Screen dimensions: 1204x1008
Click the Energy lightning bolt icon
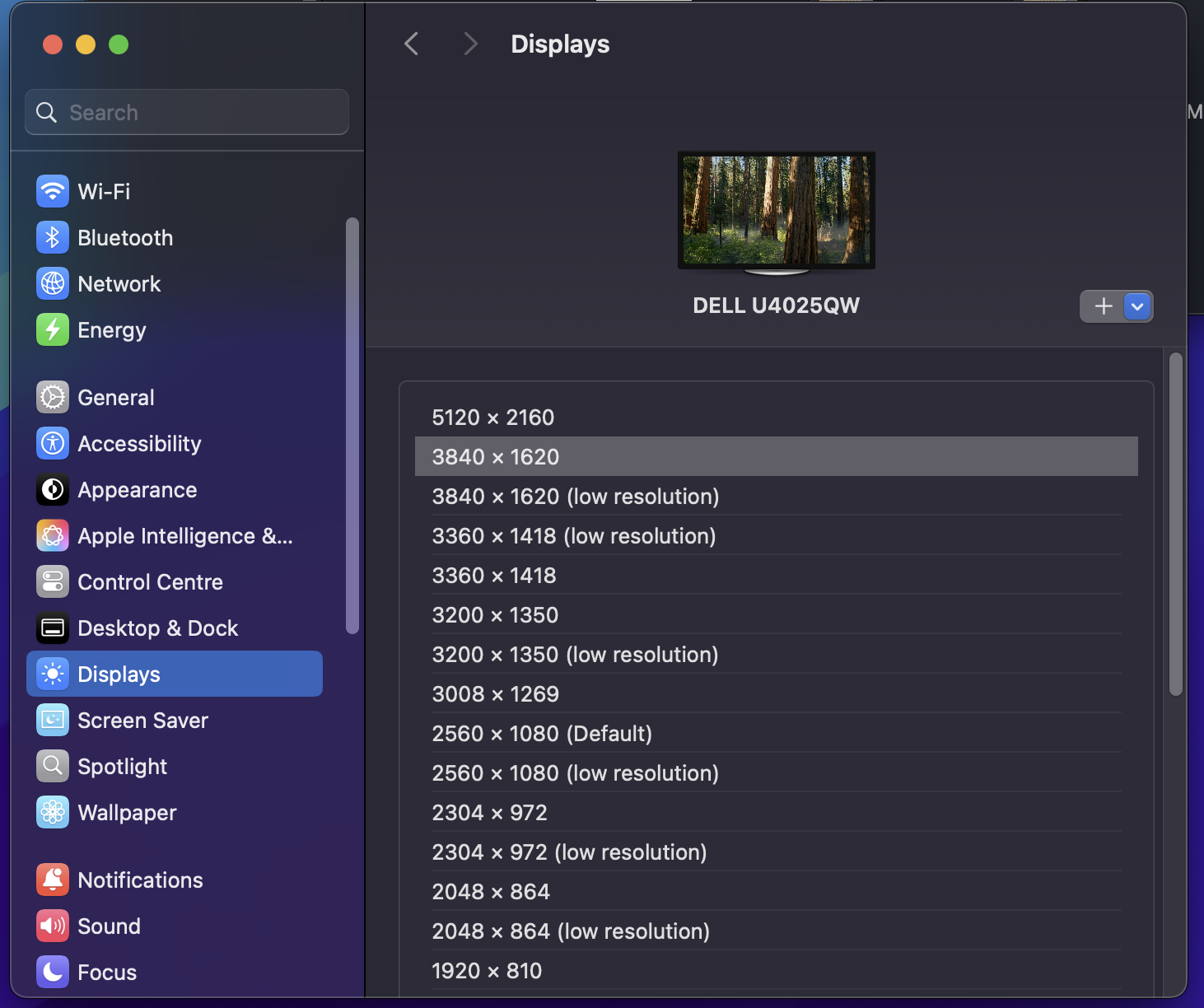point(53,330)
